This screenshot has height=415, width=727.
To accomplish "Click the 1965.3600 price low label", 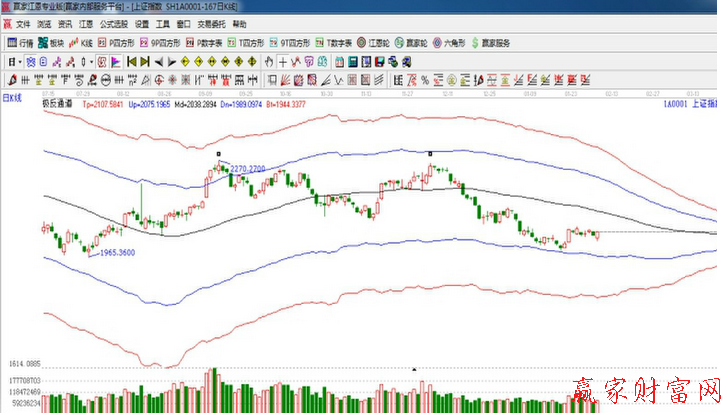I will coord(116,255).
